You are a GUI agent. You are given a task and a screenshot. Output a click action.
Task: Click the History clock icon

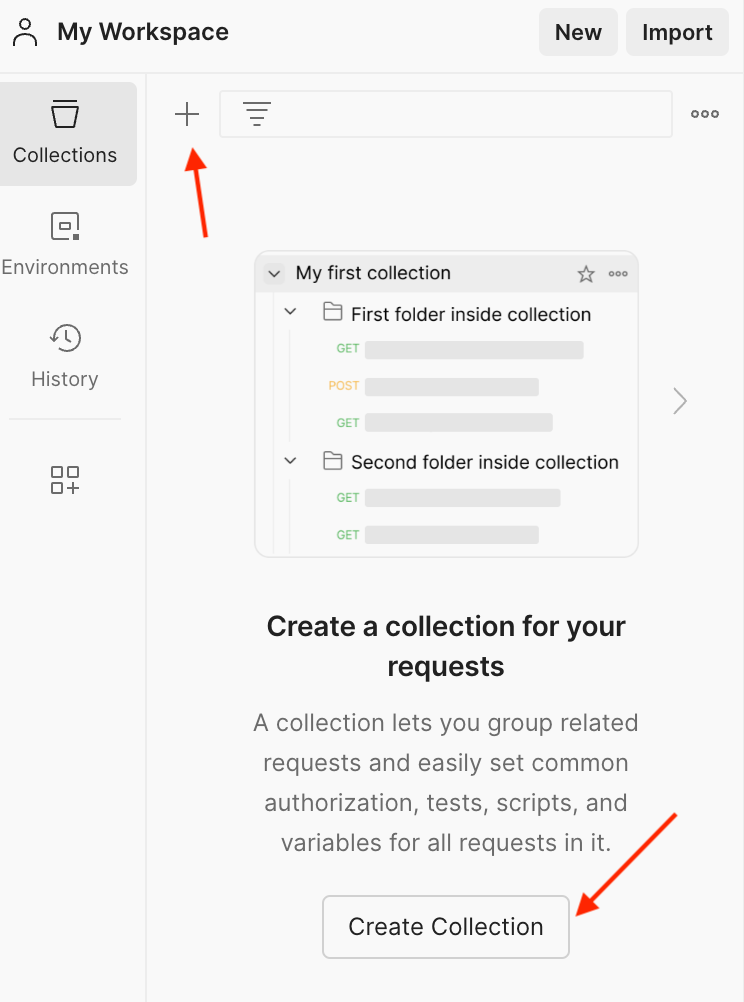pyautogui.click(x=65, y=338)
